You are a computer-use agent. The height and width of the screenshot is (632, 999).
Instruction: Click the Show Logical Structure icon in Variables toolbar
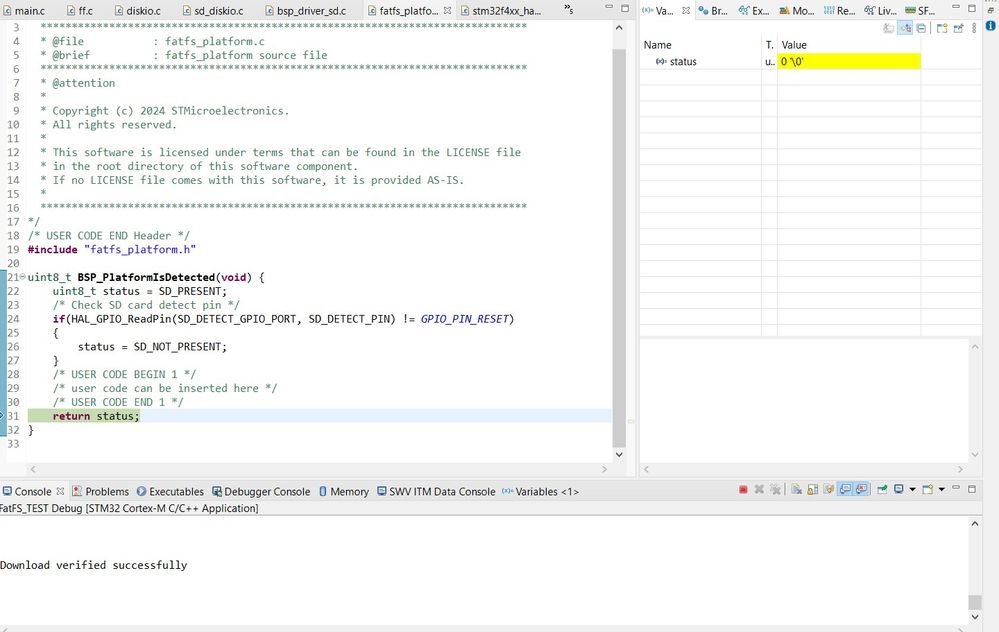[x=906, y=28]
